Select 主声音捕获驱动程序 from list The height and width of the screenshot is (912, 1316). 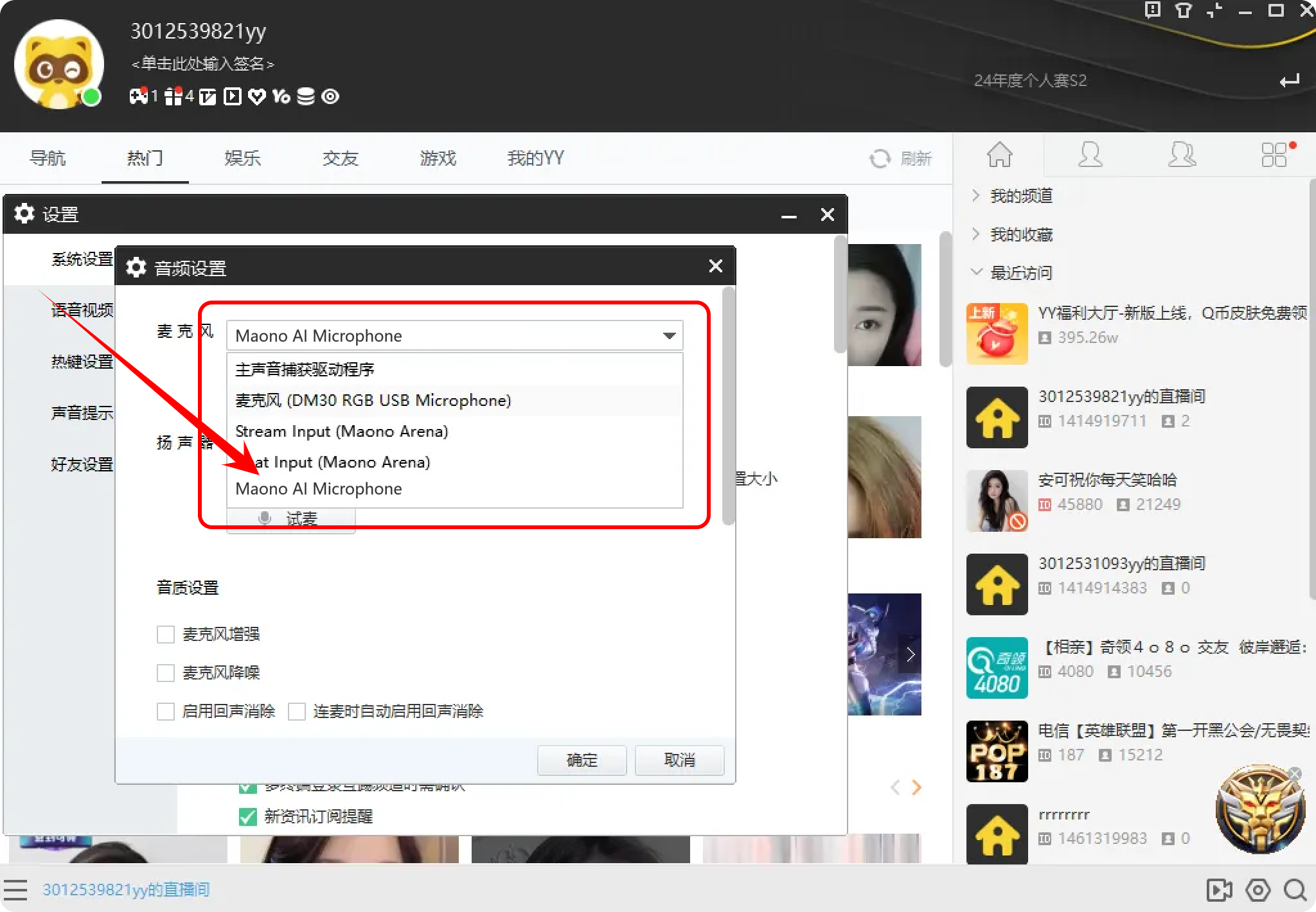pos(455,369)
